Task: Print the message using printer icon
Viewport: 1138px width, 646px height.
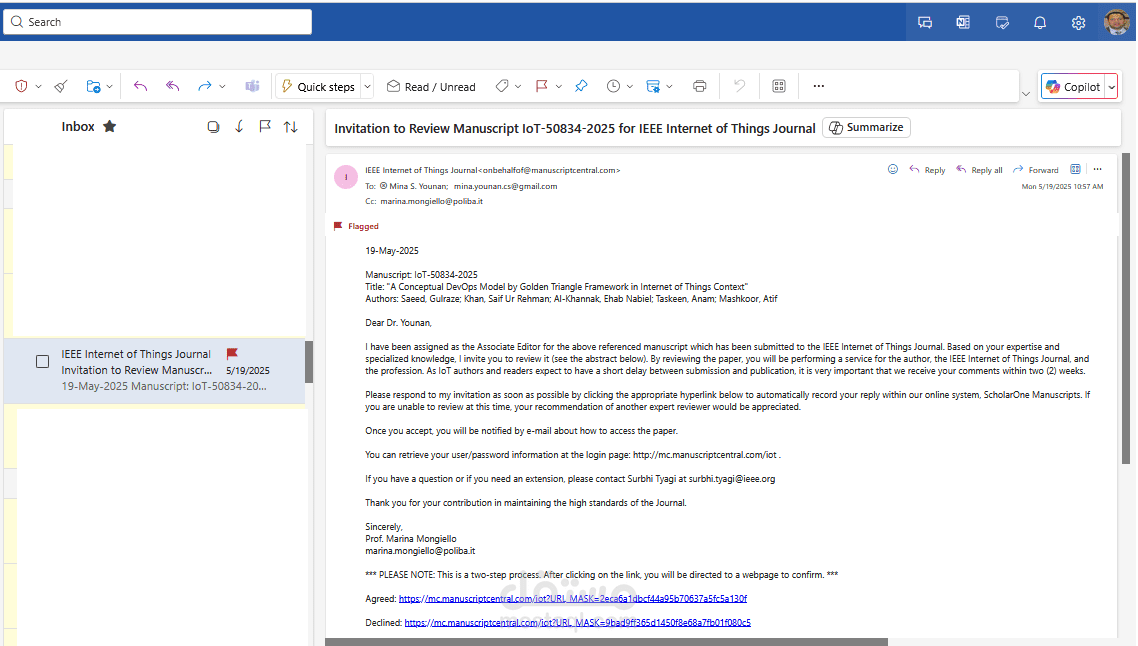Action: (x=700, y=86)
